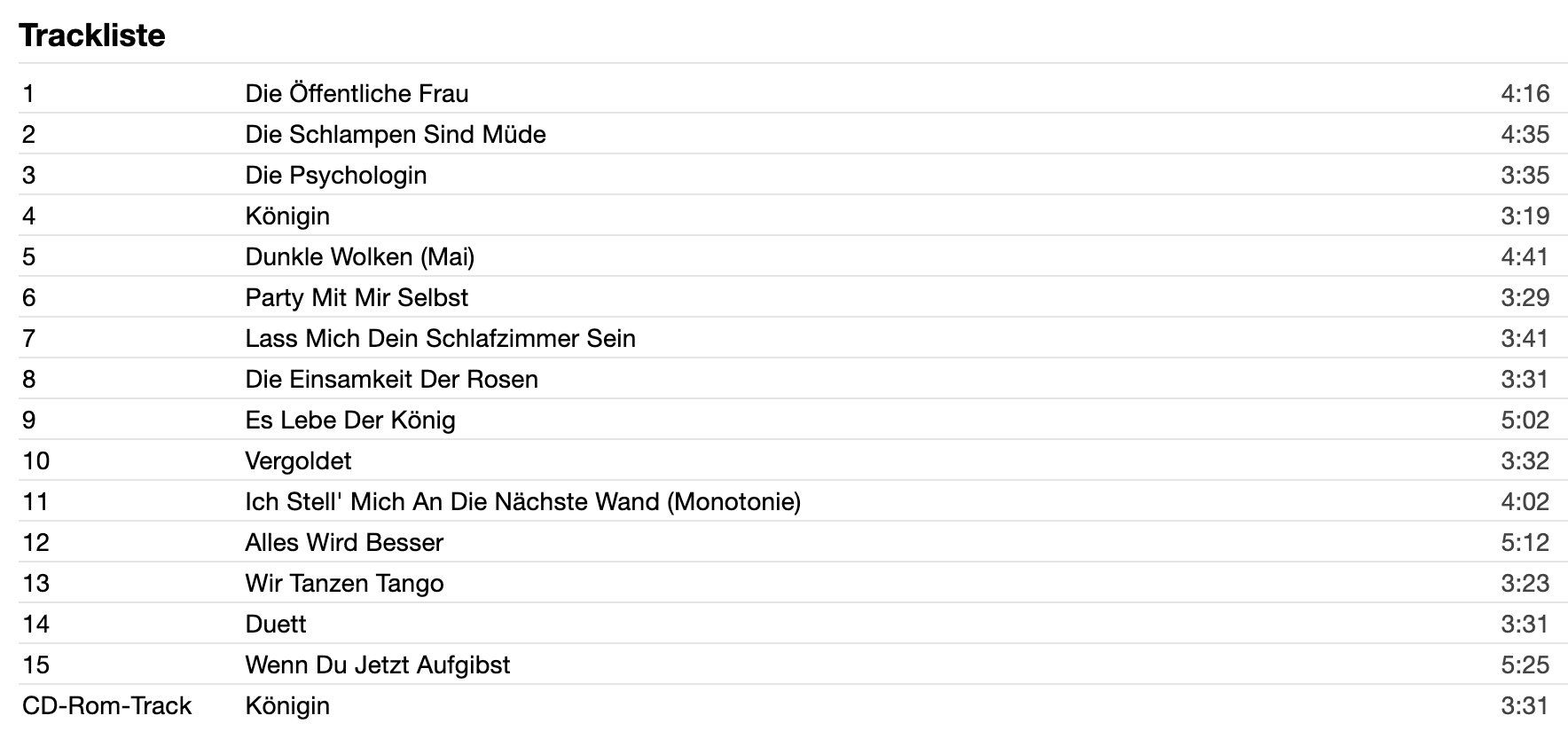Viewport: 1568px width, 747px height.
Task: Click the Trackliste heading
Action: tap(92, 35)
